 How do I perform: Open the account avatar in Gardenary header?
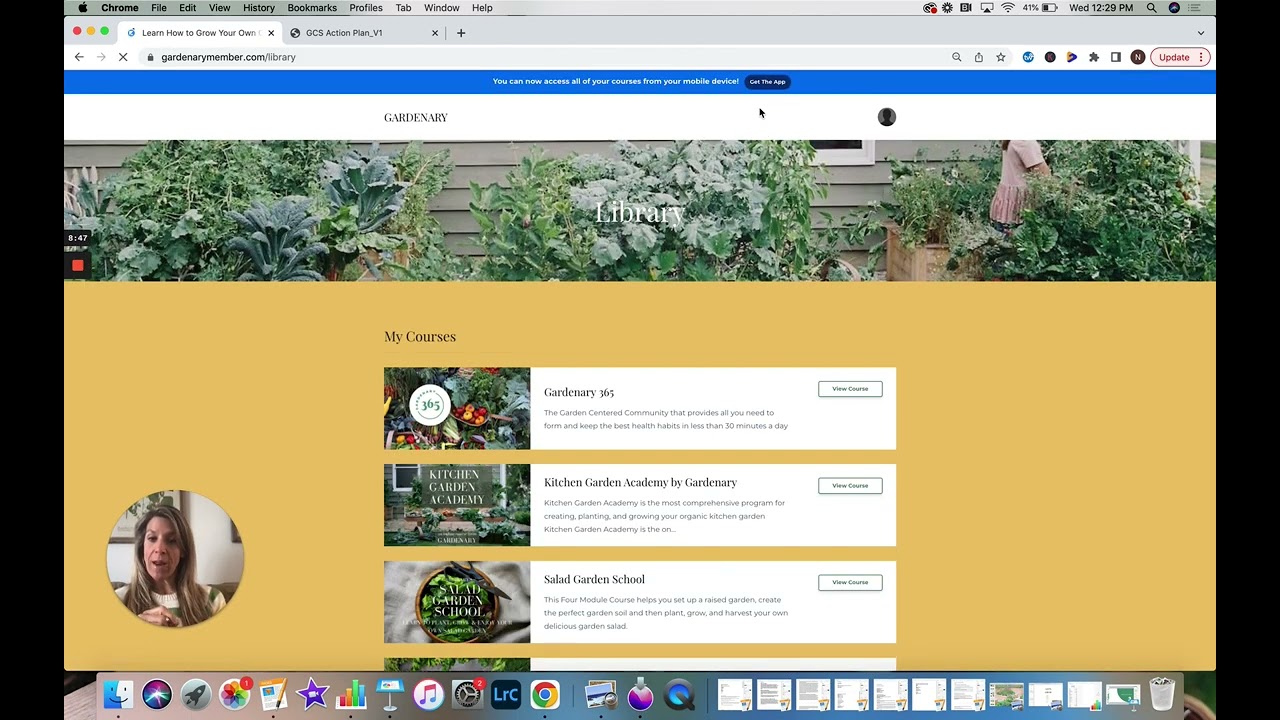click(886, 117)
